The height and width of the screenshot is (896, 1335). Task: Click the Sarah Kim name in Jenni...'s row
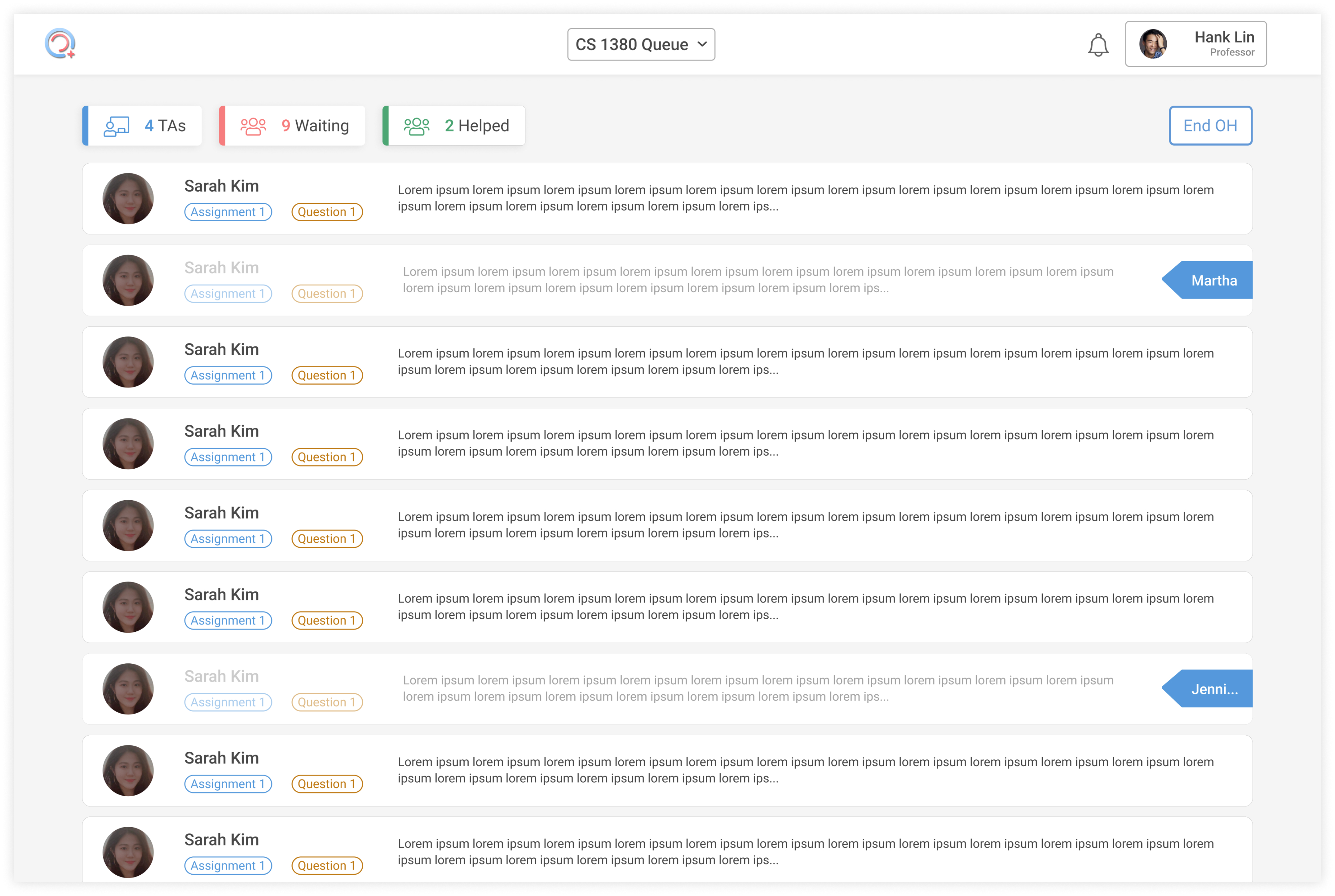click(222, 676)
